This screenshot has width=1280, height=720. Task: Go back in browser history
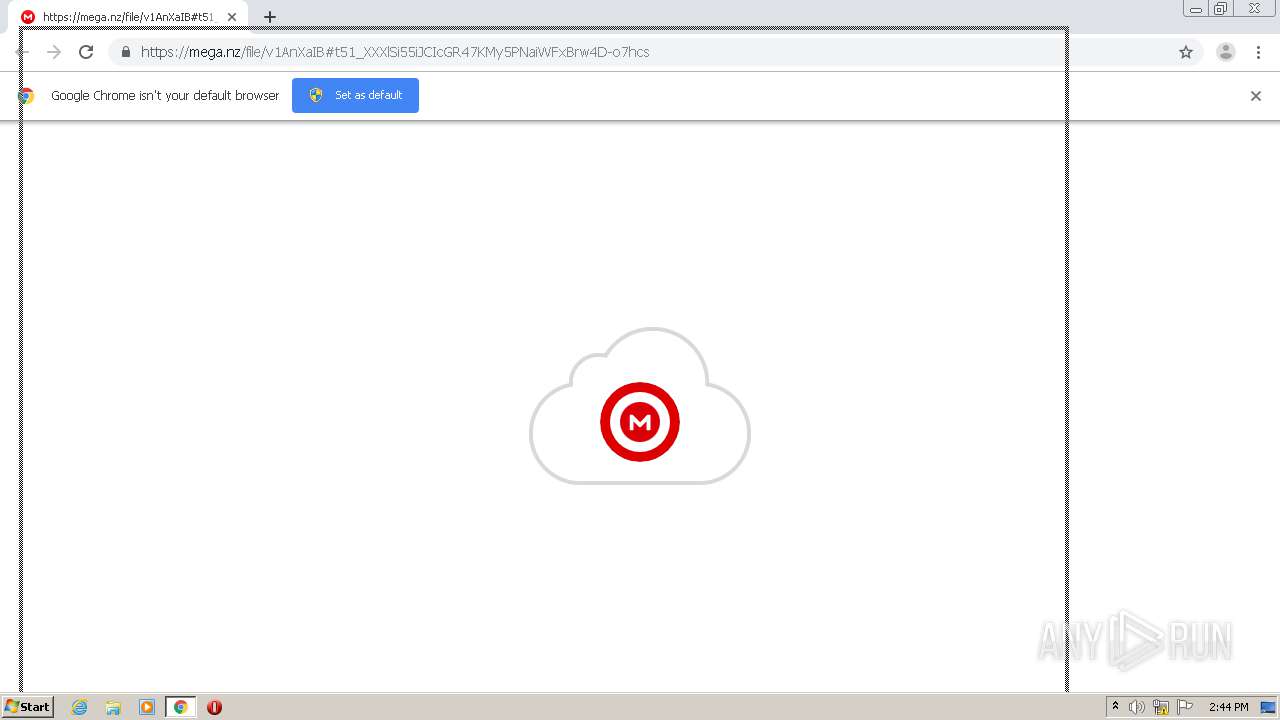22,52
